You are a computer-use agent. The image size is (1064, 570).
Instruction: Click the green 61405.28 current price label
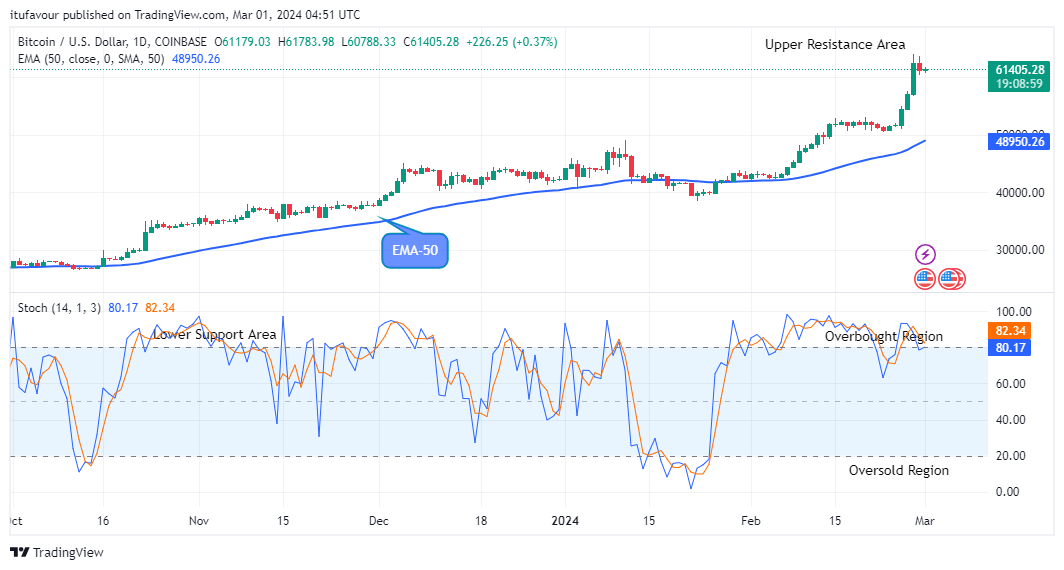pyautogui.click(x=1020, y=69)
